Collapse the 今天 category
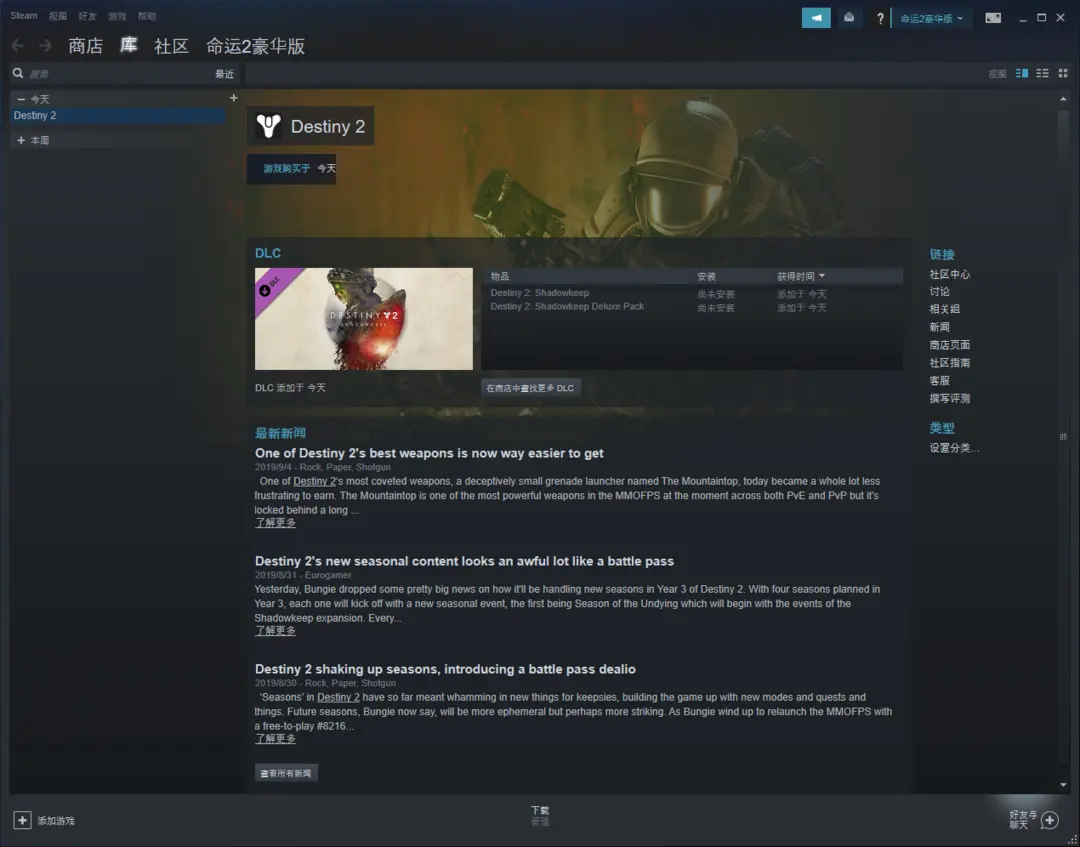Image resolution: width=1080 pixels, height=847 pixels. tap(21, 99)
